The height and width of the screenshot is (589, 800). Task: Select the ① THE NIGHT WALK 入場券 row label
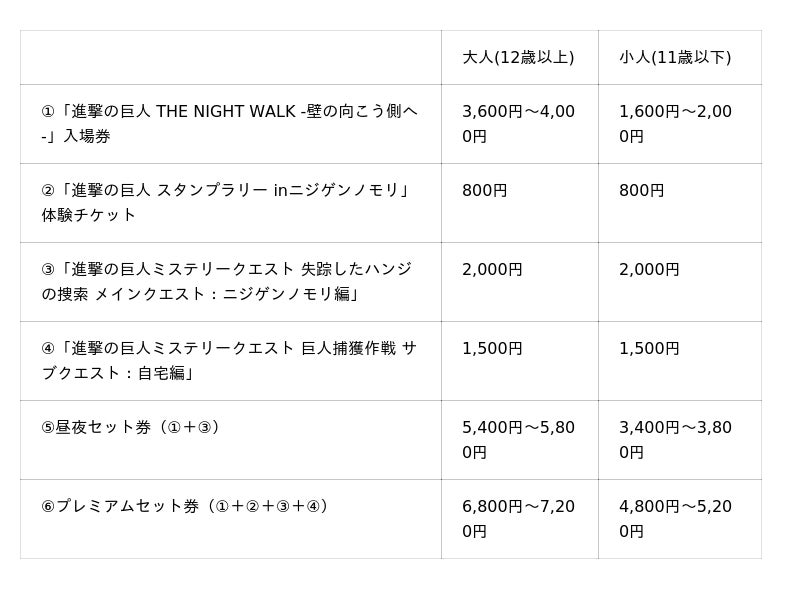pos(230,123)
